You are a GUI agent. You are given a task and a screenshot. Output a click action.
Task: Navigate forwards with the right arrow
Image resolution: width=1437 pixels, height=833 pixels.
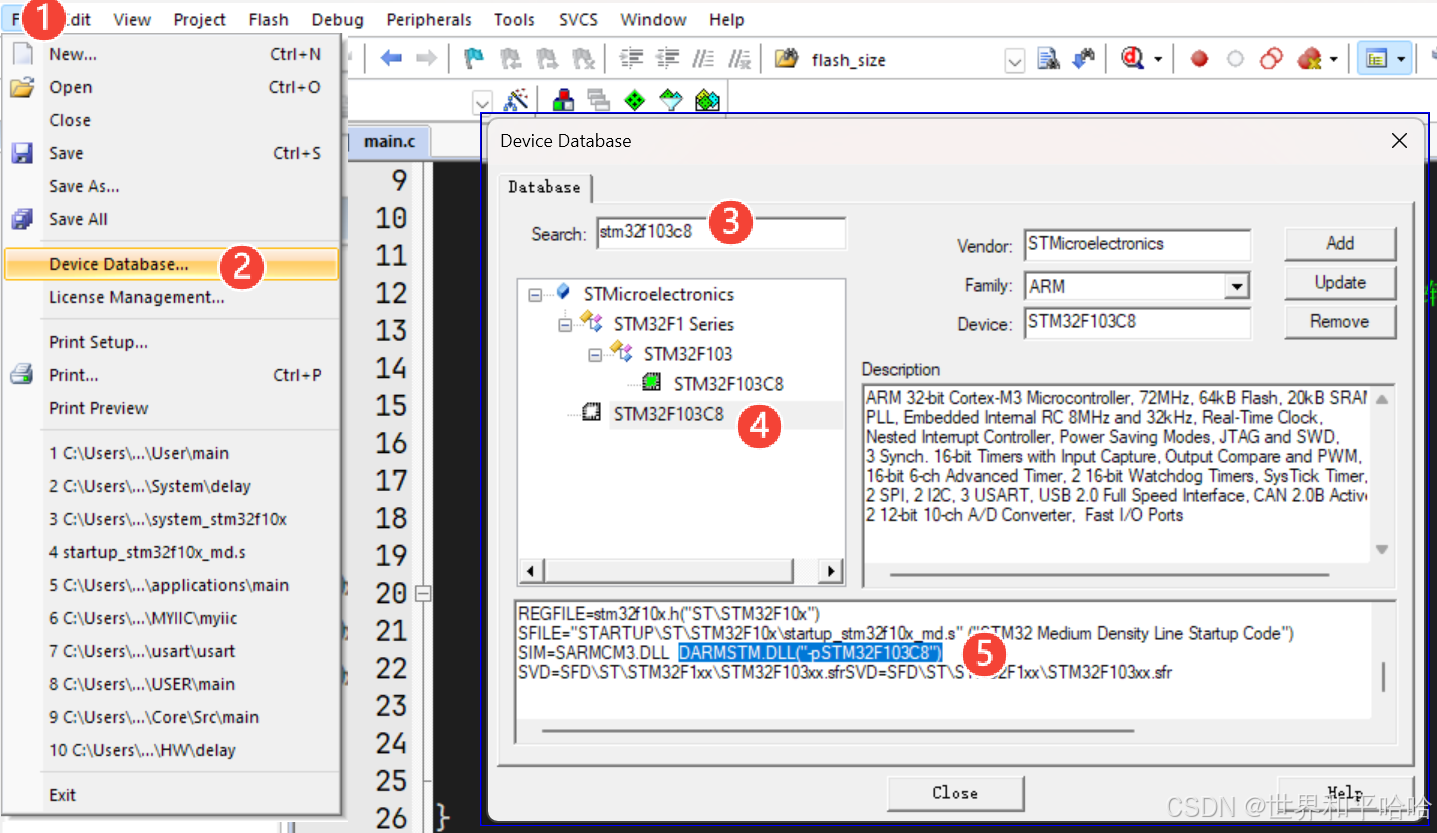point(427,59)
